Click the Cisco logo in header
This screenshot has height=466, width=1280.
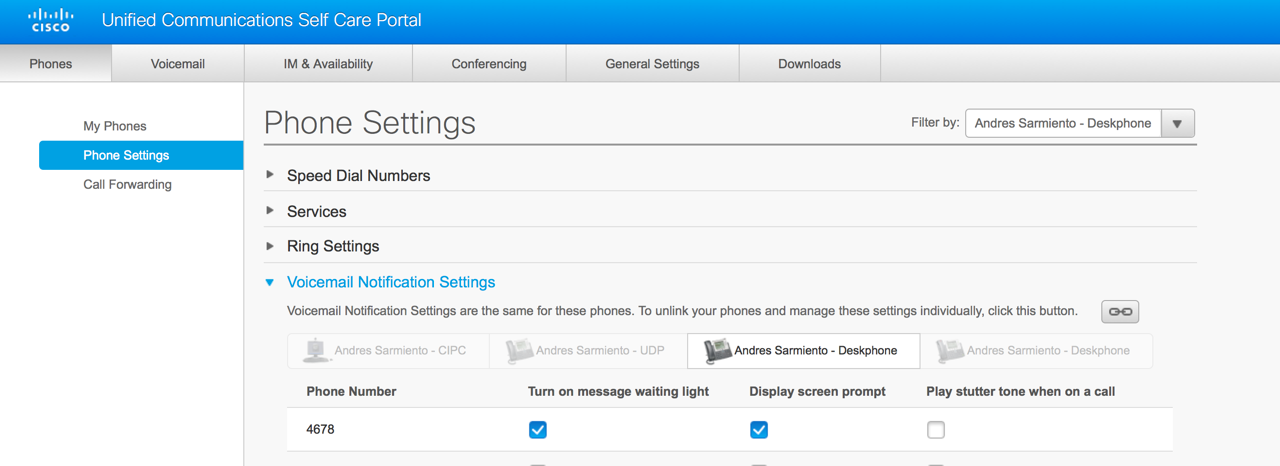51,21
